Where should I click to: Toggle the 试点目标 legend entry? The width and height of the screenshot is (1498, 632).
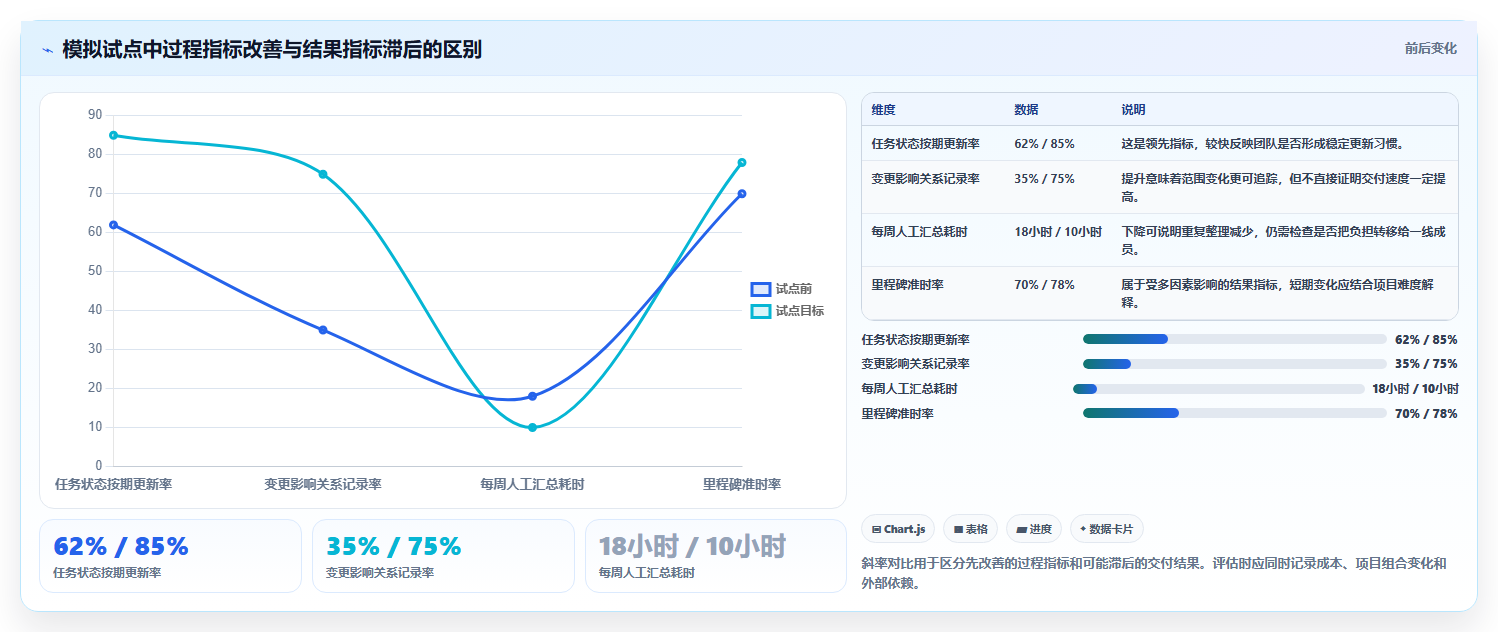pyautogui.click(x=788, y=311)
